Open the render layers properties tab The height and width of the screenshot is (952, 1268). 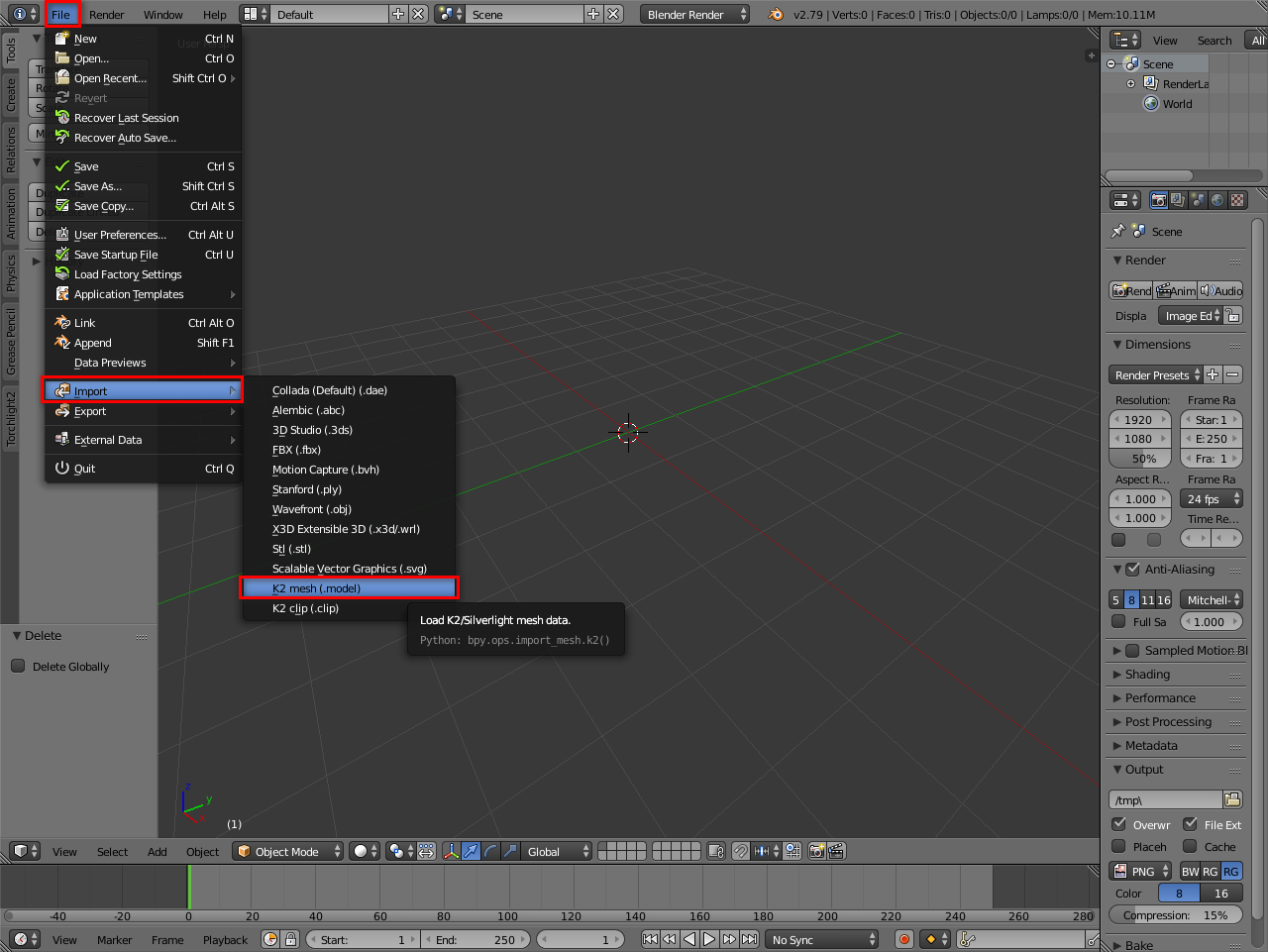pos(1178,200)
